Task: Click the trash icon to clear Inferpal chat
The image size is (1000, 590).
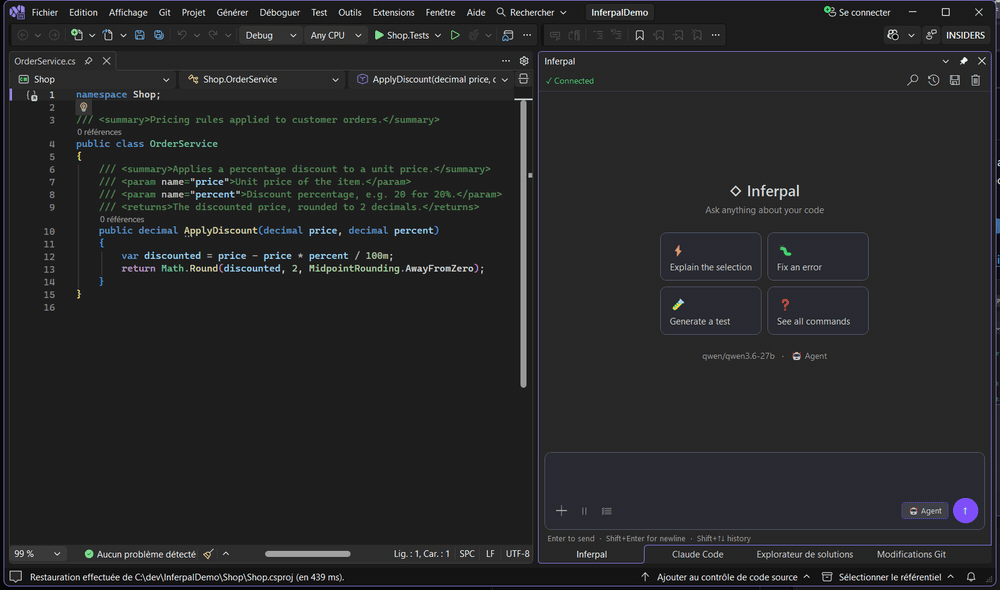Action: [975, 80]
